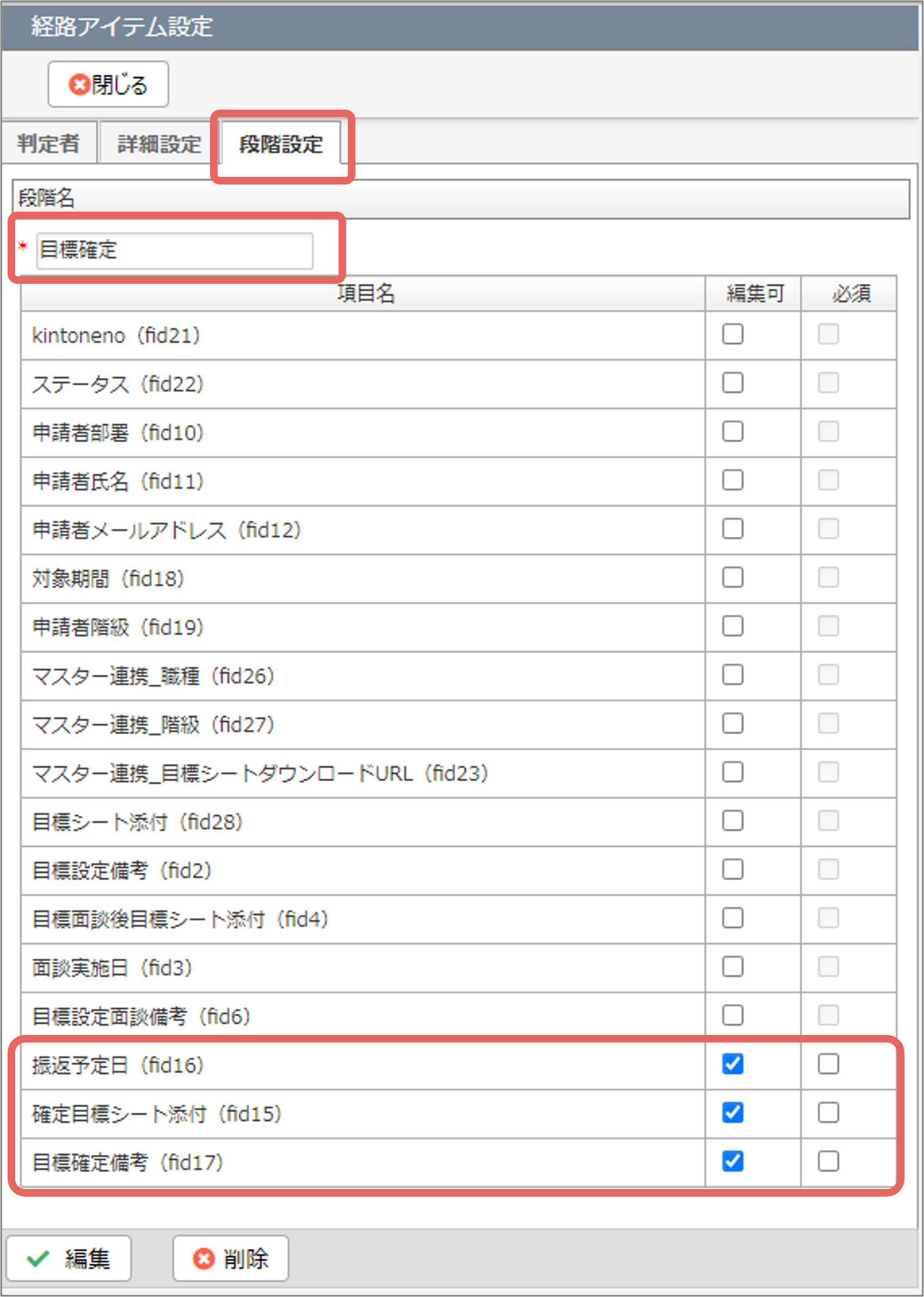Toggle 編集可 for 申請者部署 (fid10)
924x1297 pixels.
point(732,431)
